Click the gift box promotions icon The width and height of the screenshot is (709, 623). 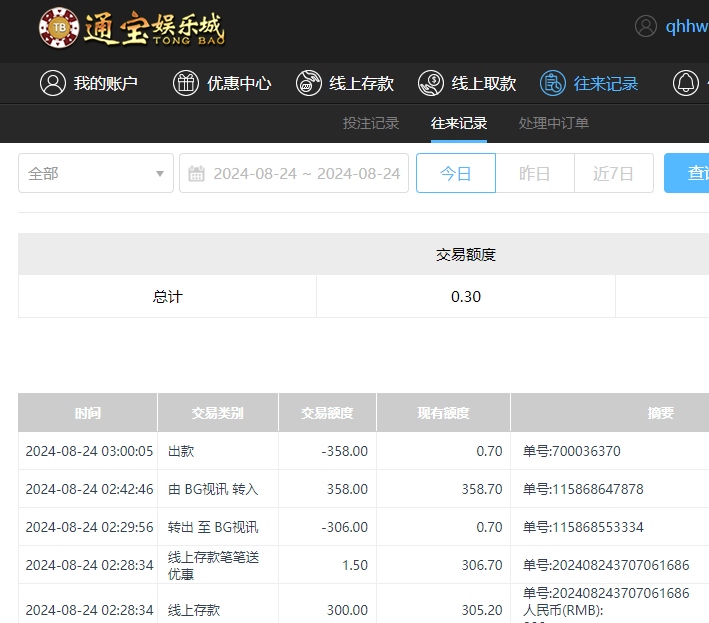[186, 83]
